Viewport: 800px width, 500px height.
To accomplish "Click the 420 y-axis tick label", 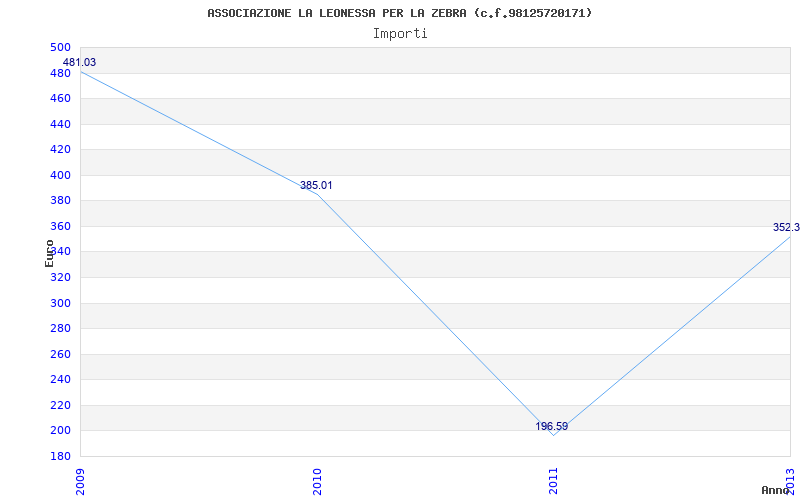I will point(60,149).
